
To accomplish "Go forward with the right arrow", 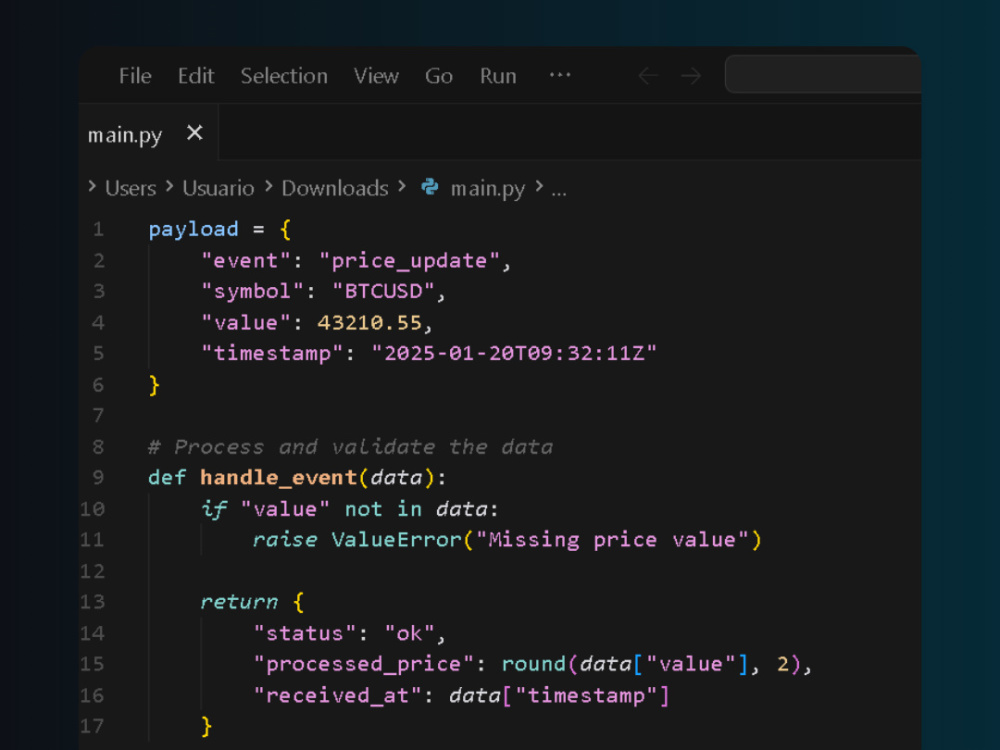I will coord(691,76).
